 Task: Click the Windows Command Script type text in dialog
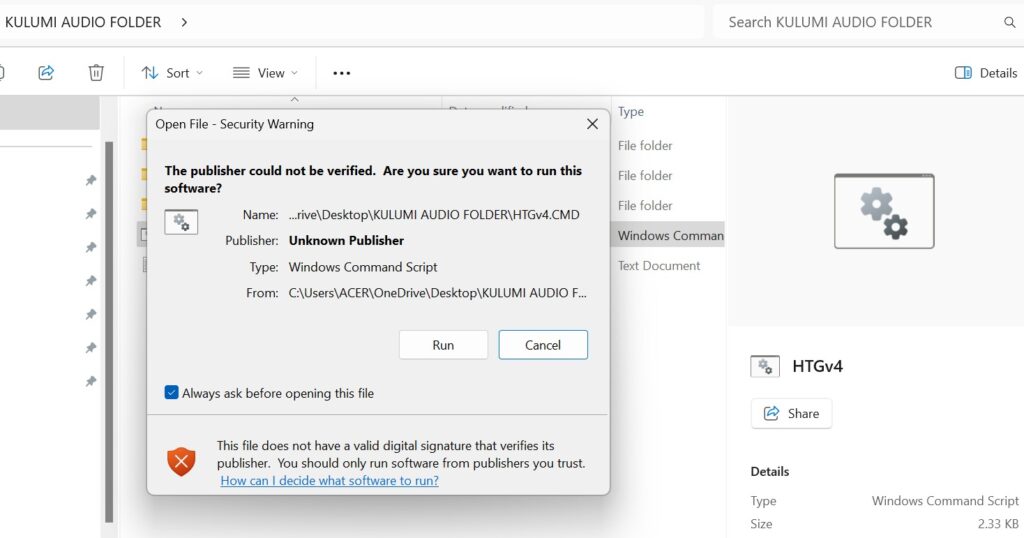362,267
